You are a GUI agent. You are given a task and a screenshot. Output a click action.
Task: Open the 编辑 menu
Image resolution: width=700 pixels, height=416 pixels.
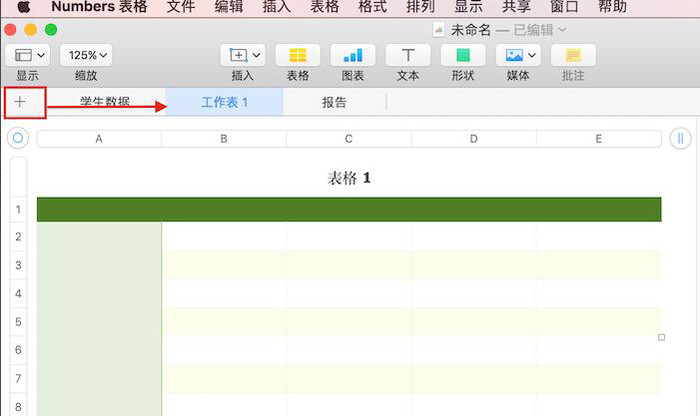click(229, 6)
